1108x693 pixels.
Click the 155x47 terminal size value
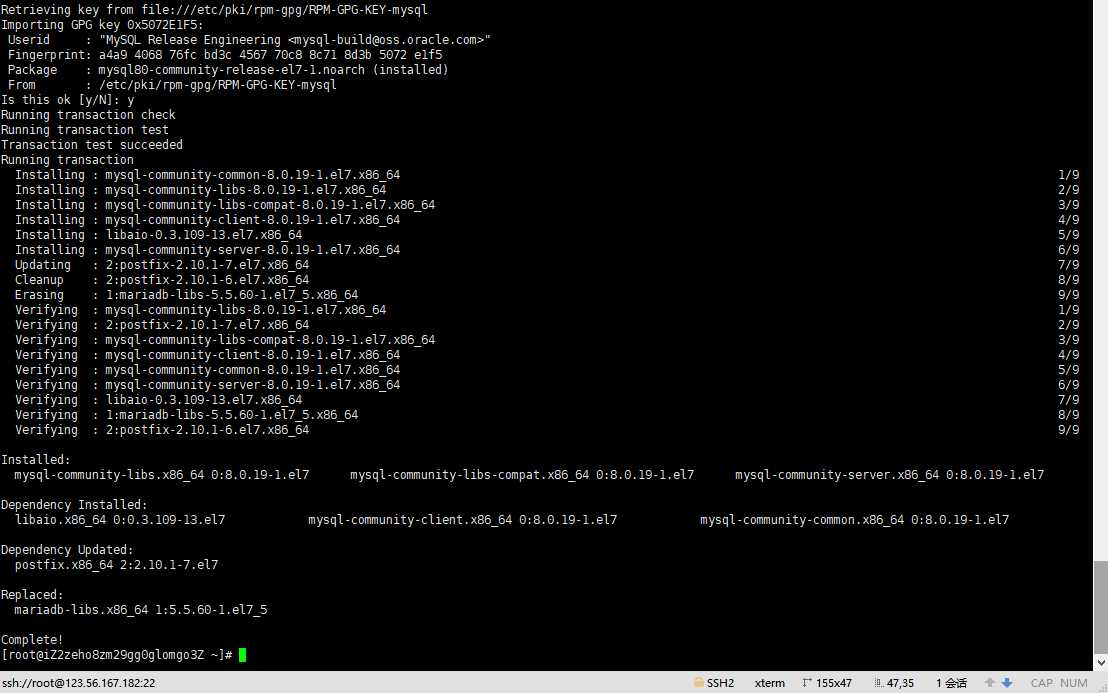834,683
